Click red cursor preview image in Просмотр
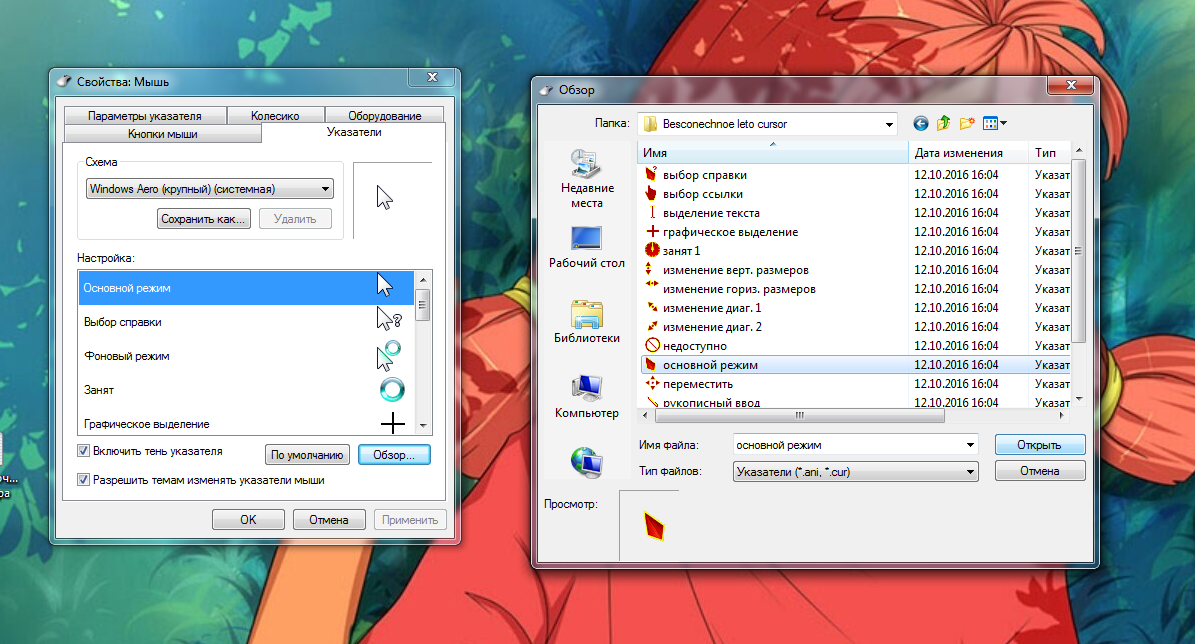 tap(654, 526)
